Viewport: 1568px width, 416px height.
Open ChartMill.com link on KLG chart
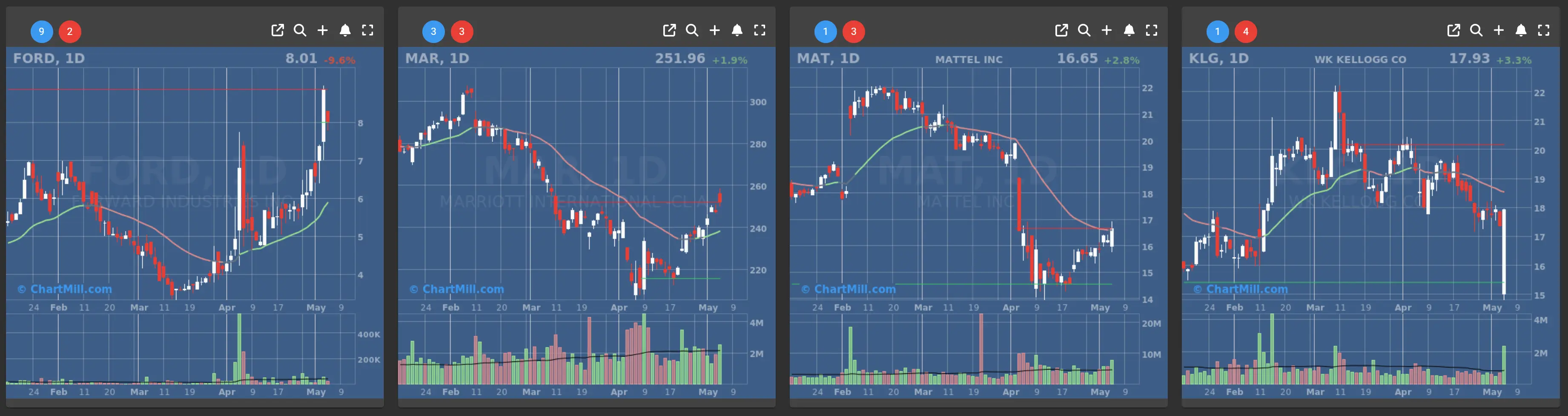[1241, 289]
